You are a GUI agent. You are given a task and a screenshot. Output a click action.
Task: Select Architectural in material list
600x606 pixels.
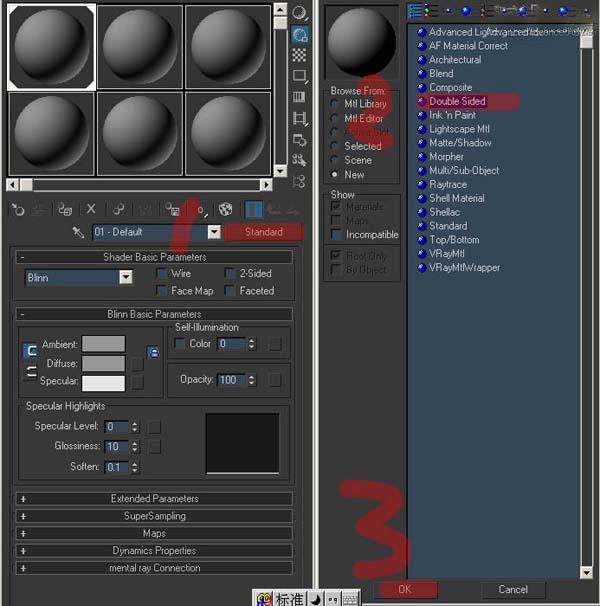[455, 60]
